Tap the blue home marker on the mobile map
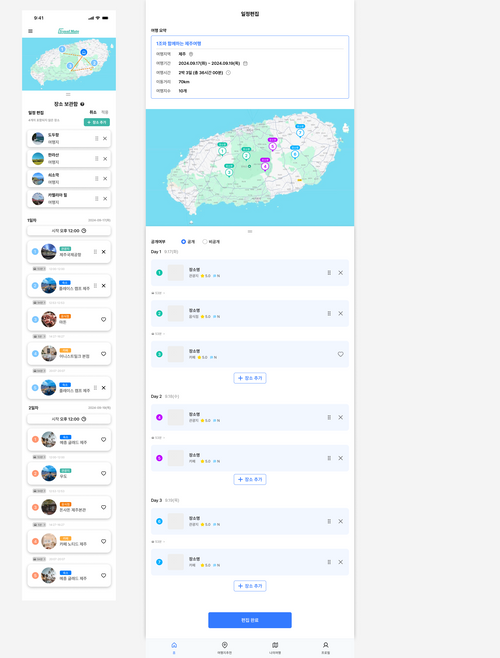The image size is (500, 658). tap(84, 52)
